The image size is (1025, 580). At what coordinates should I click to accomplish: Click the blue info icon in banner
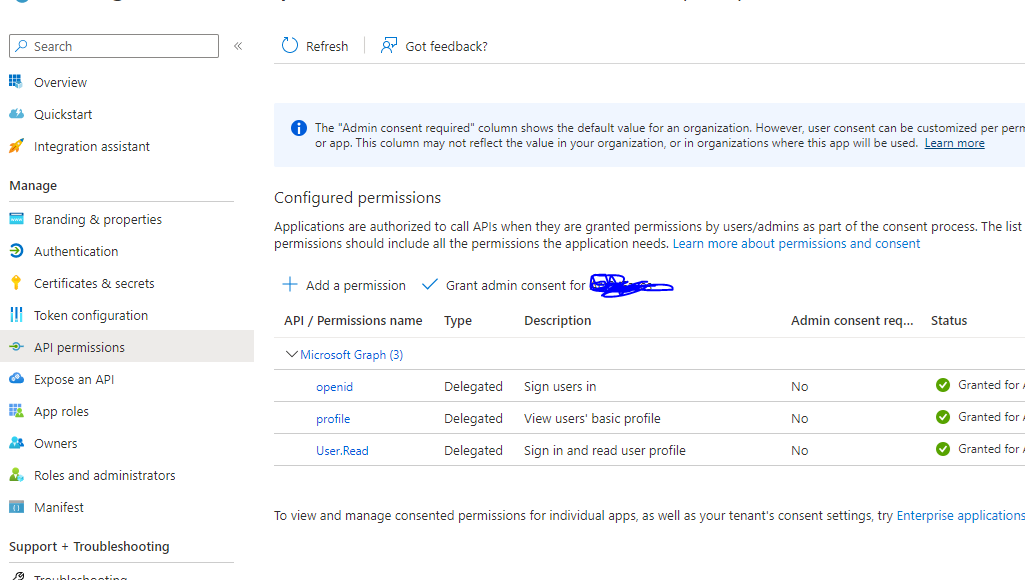(299, 128)
